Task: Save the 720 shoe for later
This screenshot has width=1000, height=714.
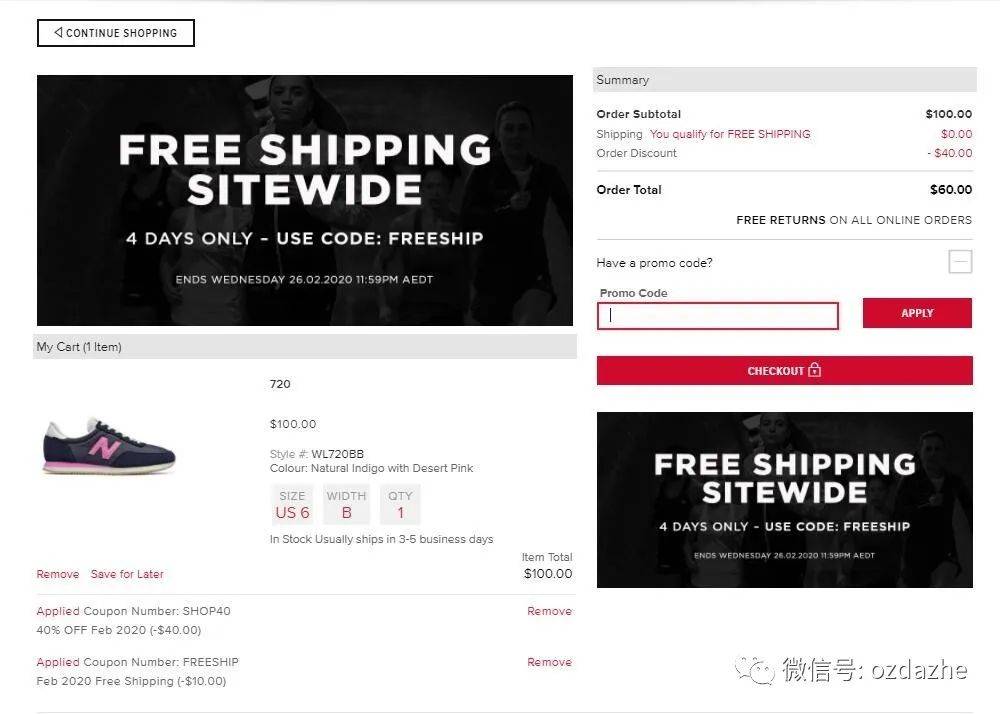Action: pyautogui.click(x=127, y=574)
